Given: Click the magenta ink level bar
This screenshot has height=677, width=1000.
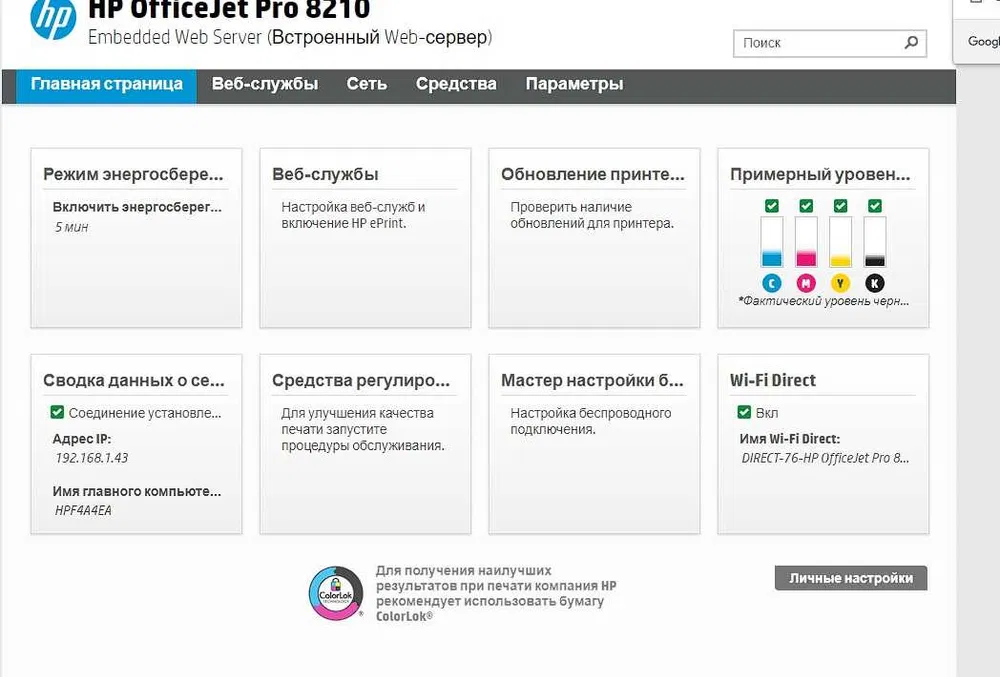Looking at the screenshot, I should click(x=806, y=242).
